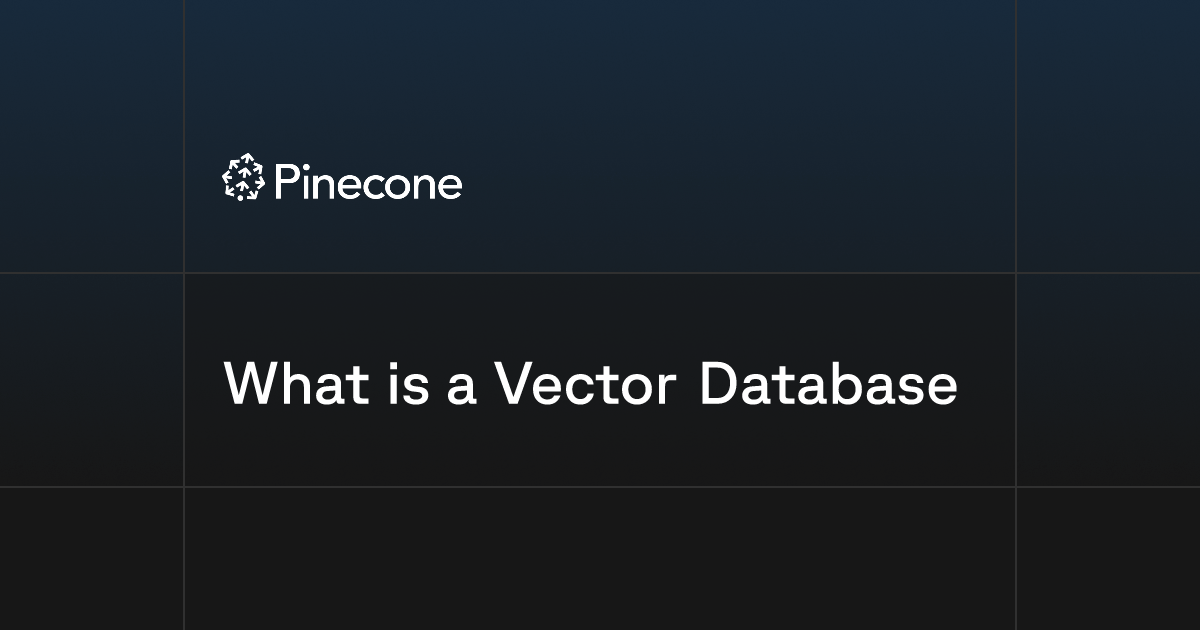Click the word "Database" in the title
The image size is (1200, 630).
829,384
